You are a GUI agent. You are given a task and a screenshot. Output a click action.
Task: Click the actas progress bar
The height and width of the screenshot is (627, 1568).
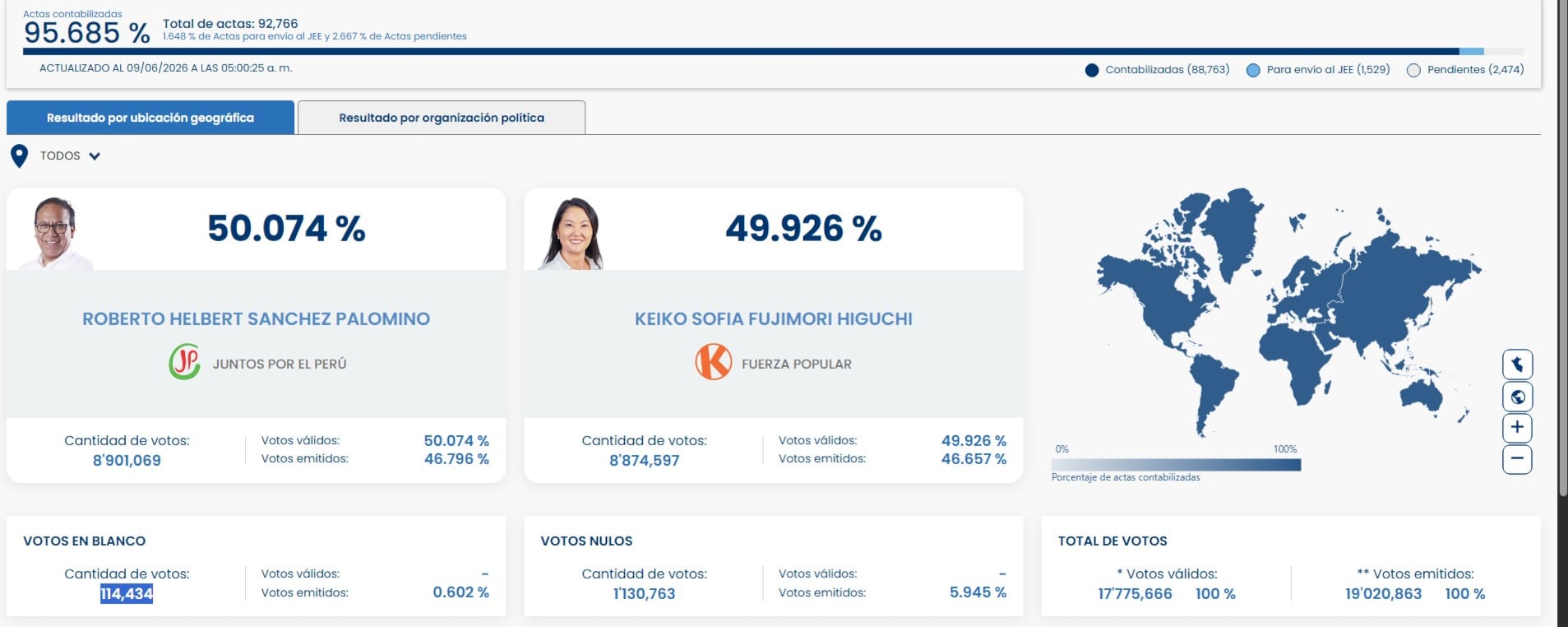click(773, 52)
